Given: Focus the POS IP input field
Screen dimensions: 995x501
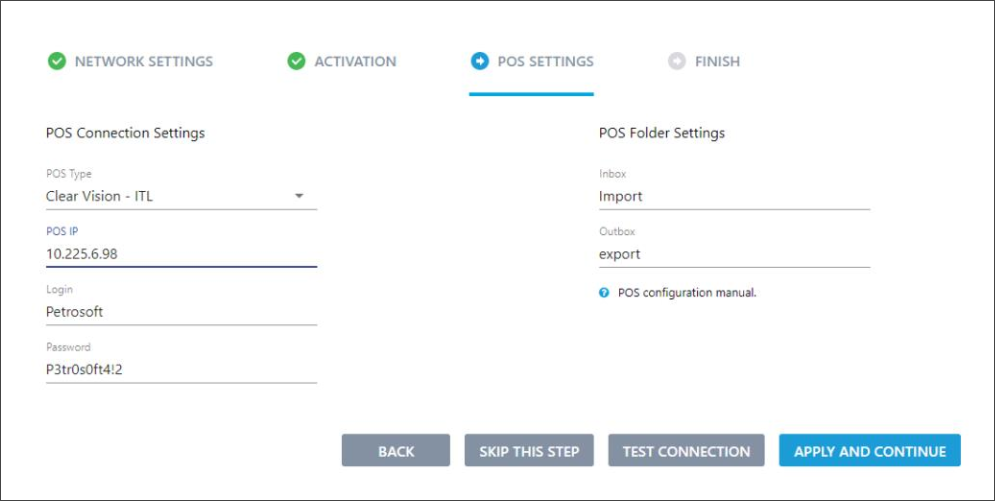Looking at the screenshot, I should [181, 254].
